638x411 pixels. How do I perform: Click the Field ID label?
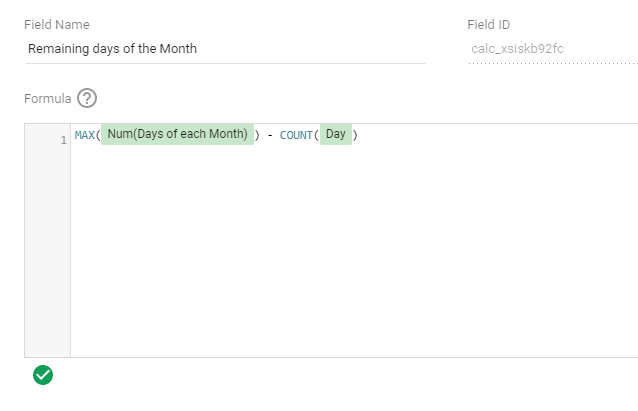489,23
